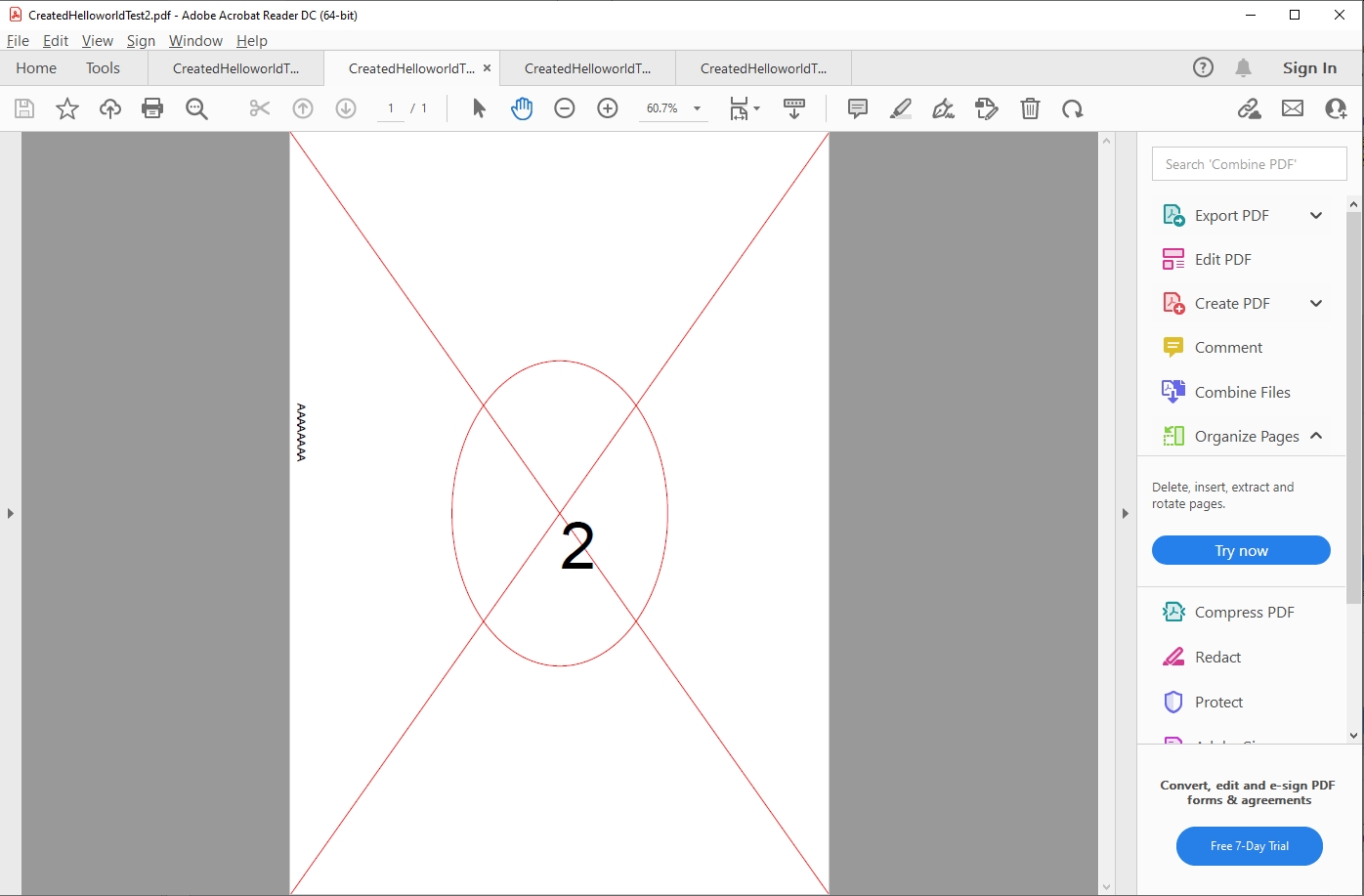
Task: Open the Window menu
Action: coord(195,41)
